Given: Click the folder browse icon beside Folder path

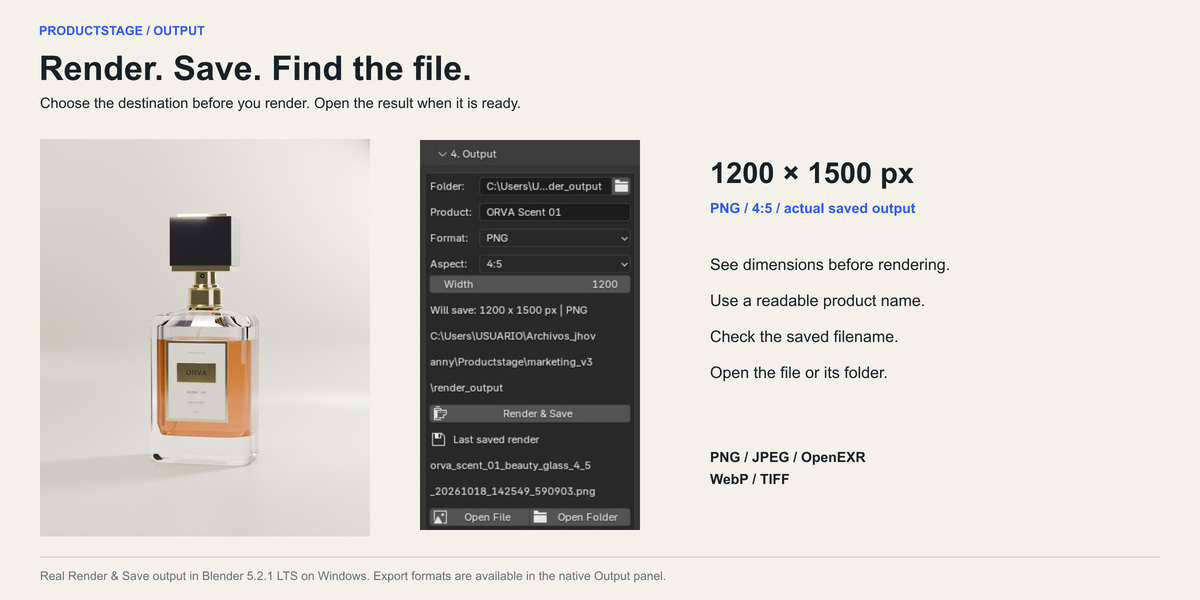Looking at the screenshot, I should pyautogui.click(x=621, y=186).
